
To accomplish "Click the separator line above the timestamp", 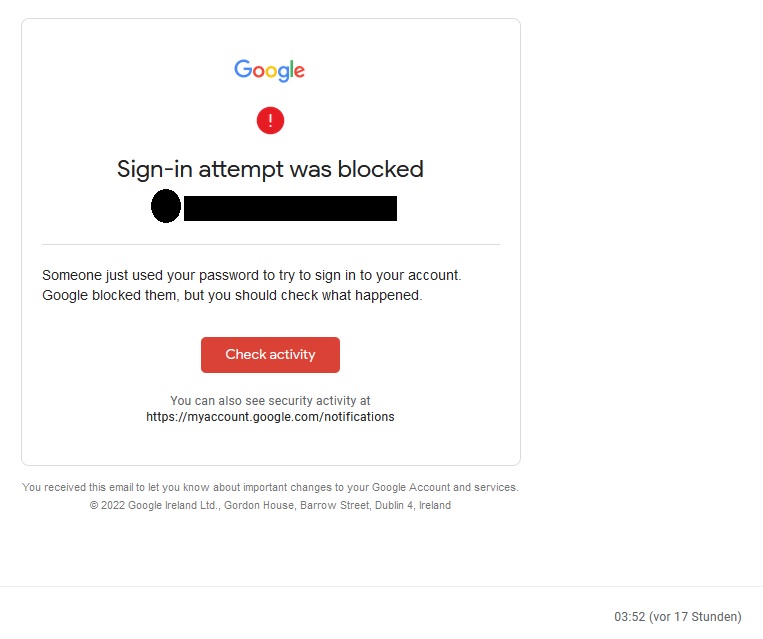I will (x=382, y=586).
